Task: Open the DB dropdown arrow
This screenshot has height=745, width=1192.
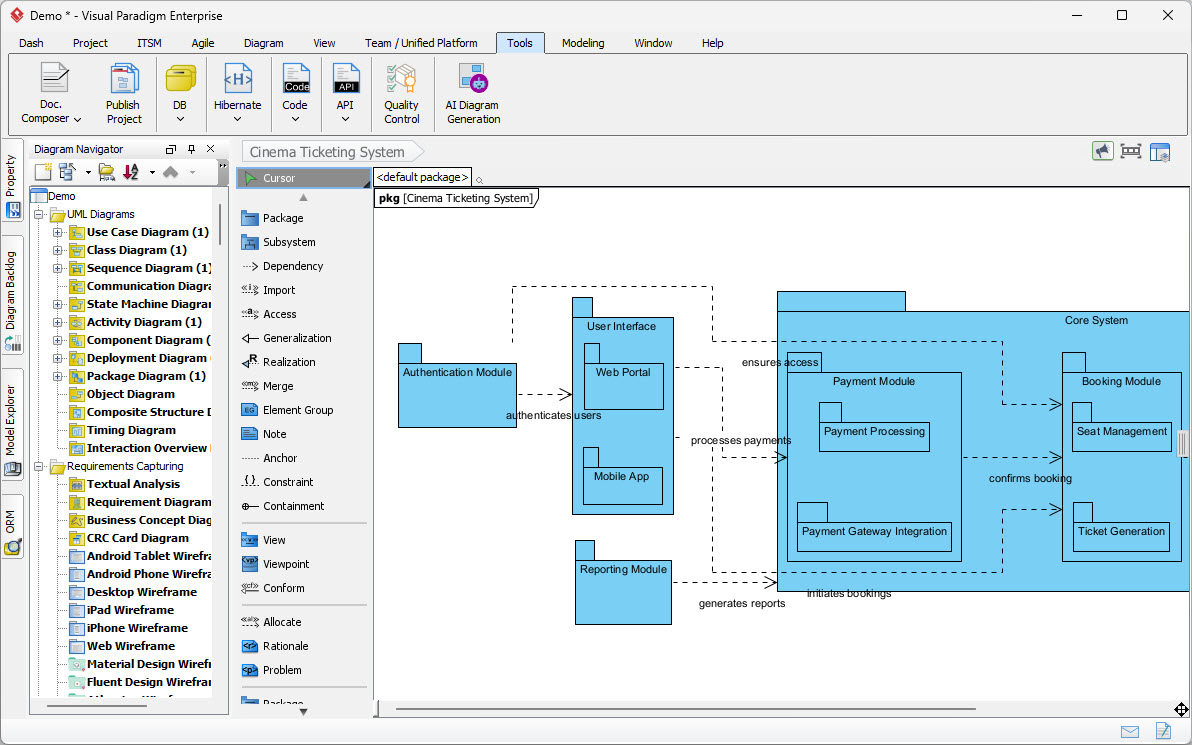Action: pos(180,119)
